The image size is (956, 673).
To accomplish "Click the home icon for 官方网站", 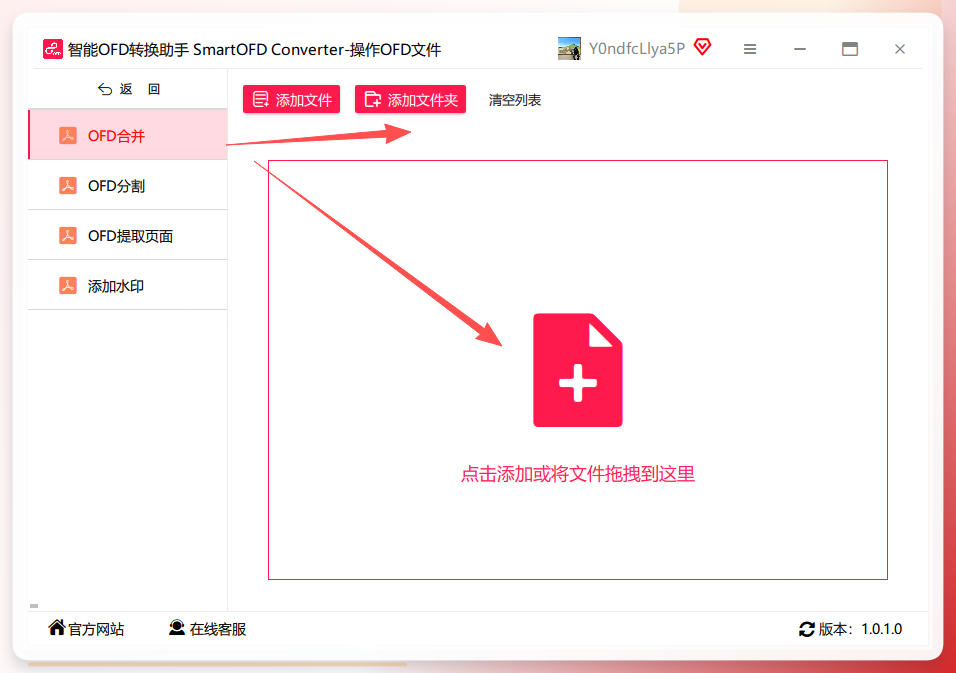I will point(57,627).
